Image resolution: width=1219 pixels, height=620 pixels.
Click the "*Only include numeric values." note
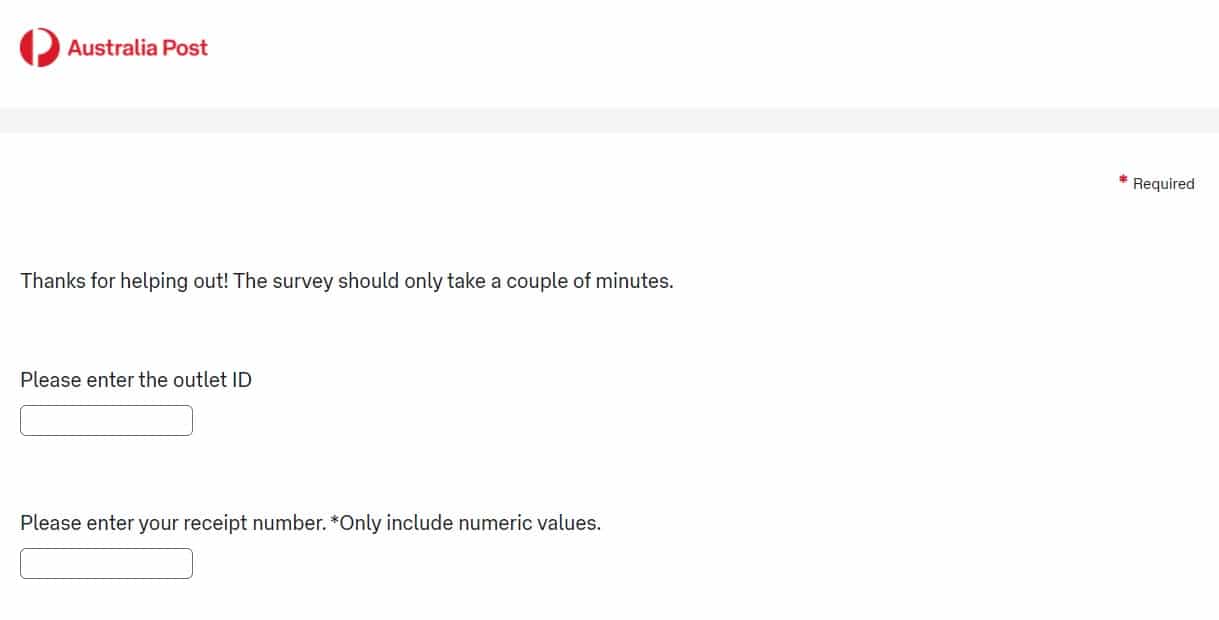click(466, 523)
